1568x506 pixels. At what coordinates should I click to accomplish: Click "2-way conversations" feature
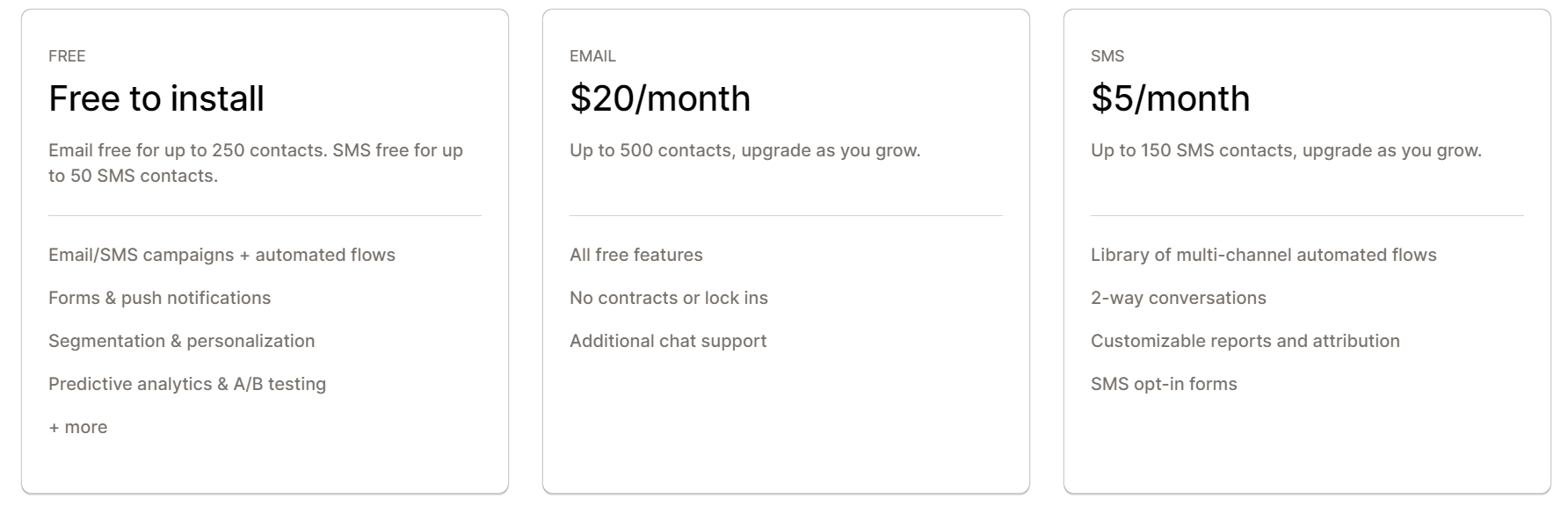point(1179,298)
